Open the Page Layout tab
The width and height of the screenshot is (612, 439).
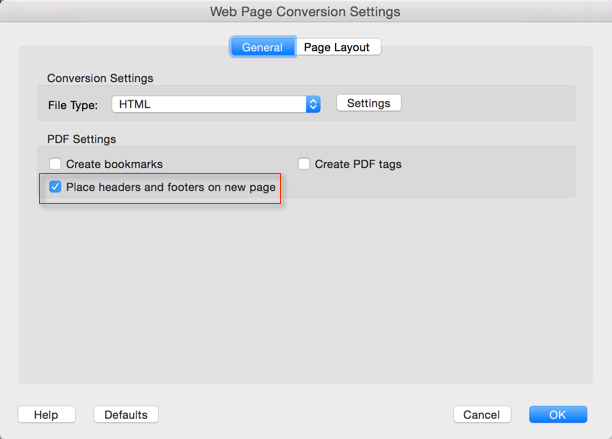coord(337,47)
